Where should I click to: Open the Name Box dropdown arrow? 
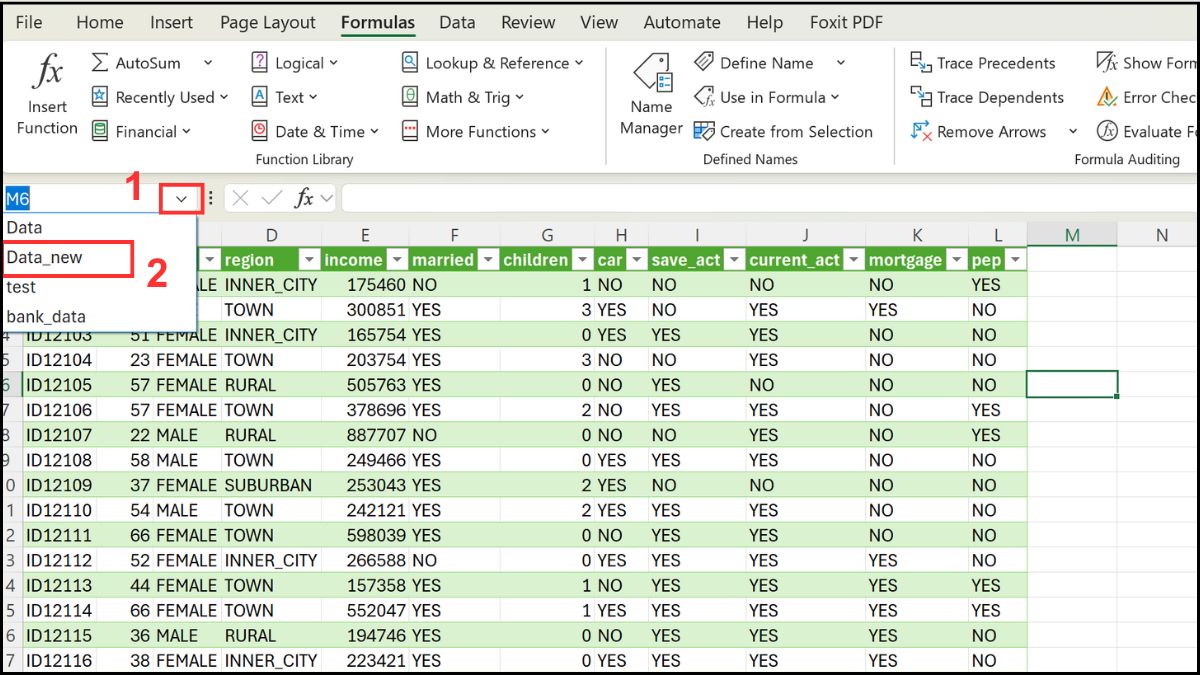point(181,197)
